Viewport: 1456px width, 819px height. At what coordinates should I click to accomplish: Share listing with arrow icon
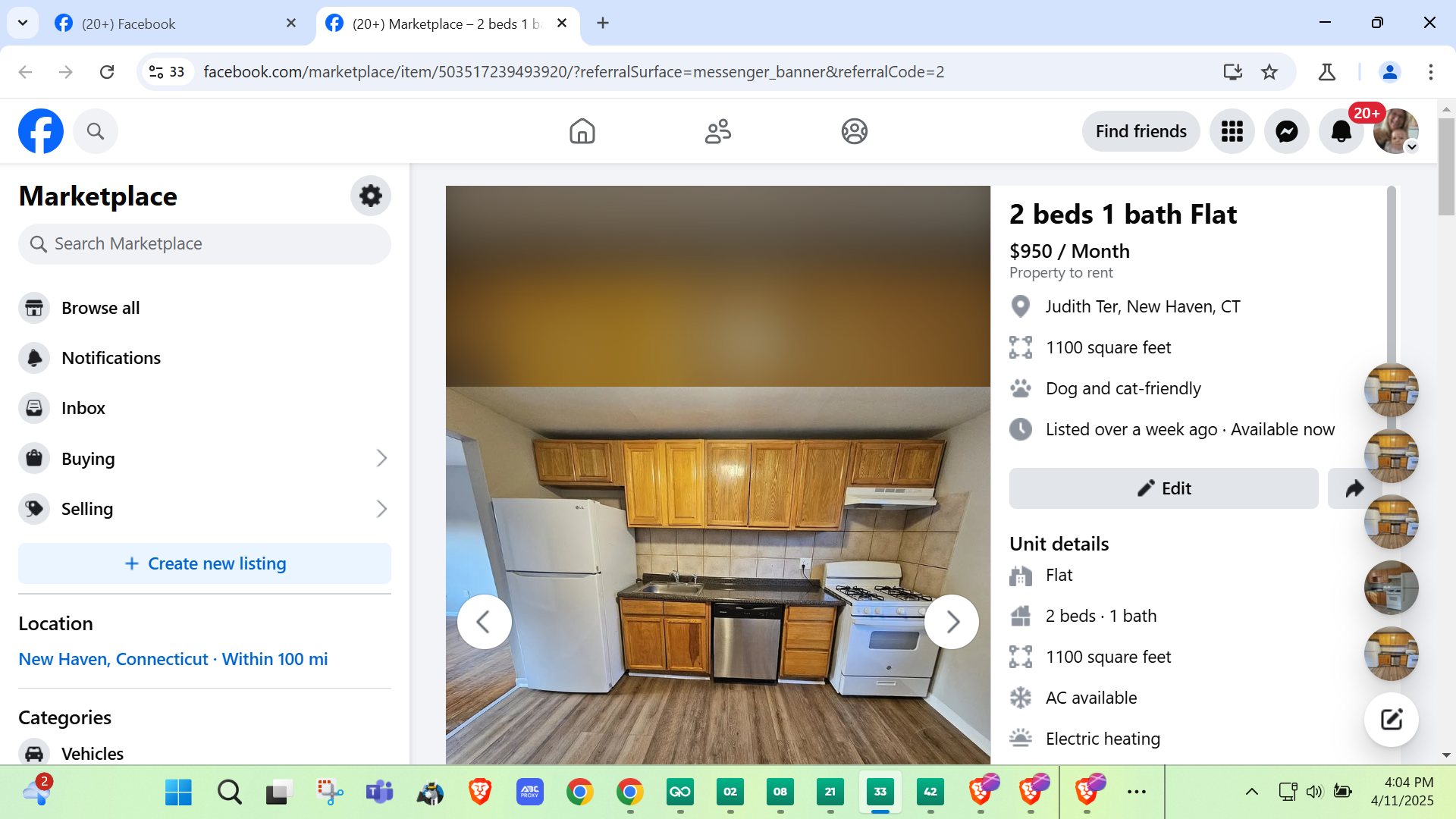(x=1354, y=488)
